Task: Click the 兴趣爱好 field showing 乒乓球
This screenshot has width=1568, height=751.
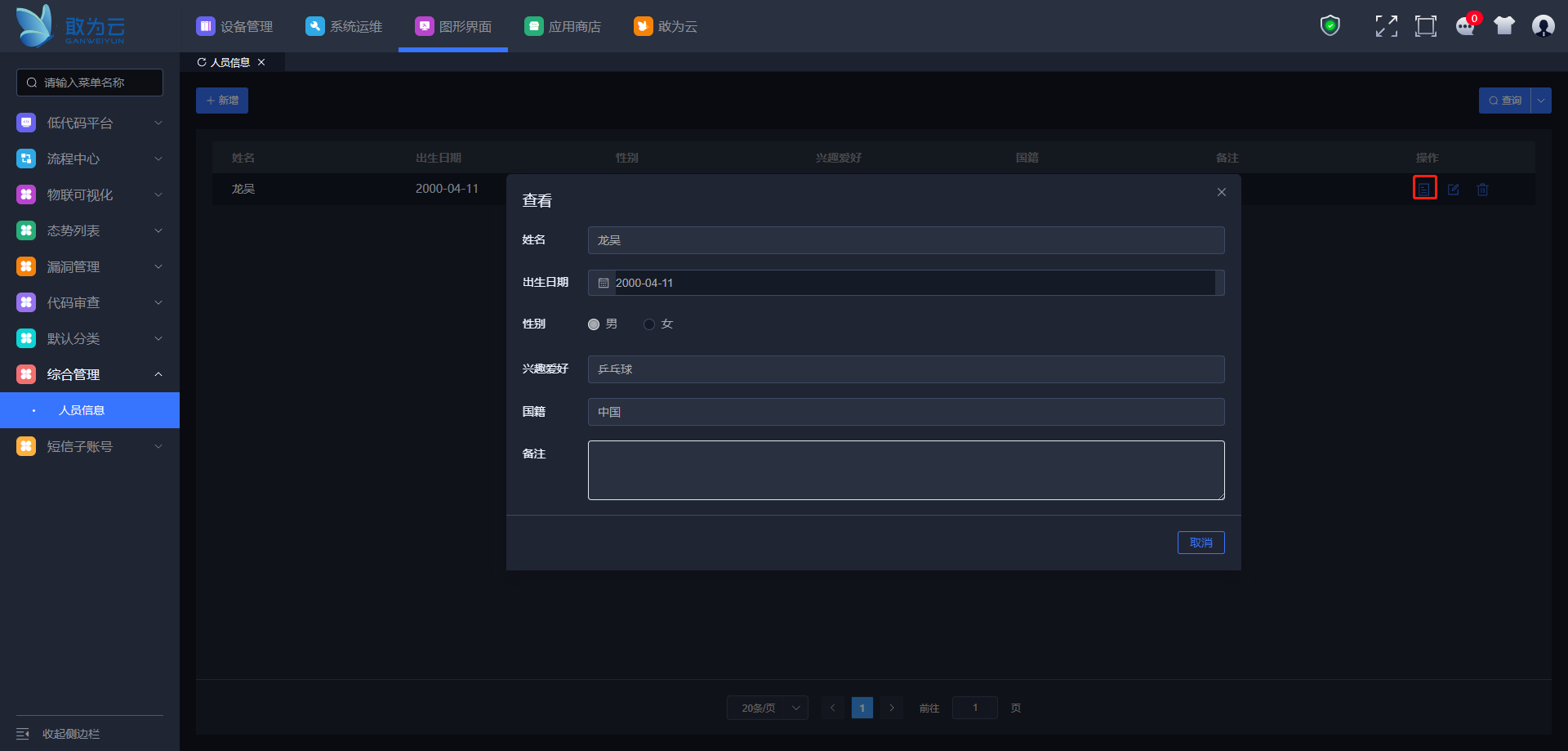Action: pyautogui.click(x=906, y=369)
